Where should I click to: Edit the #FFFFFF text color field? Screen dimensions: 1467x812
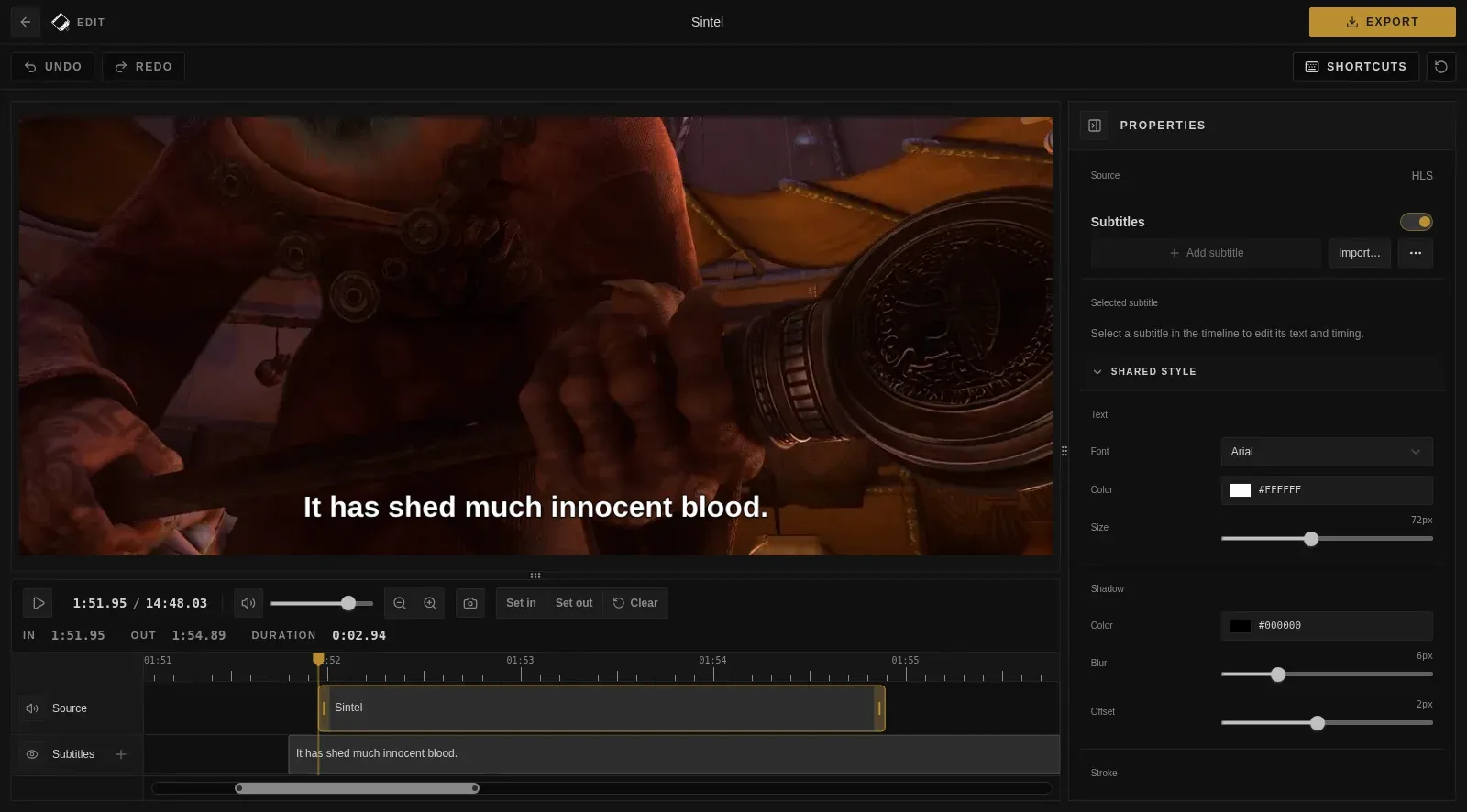[x=1327, y=490]
